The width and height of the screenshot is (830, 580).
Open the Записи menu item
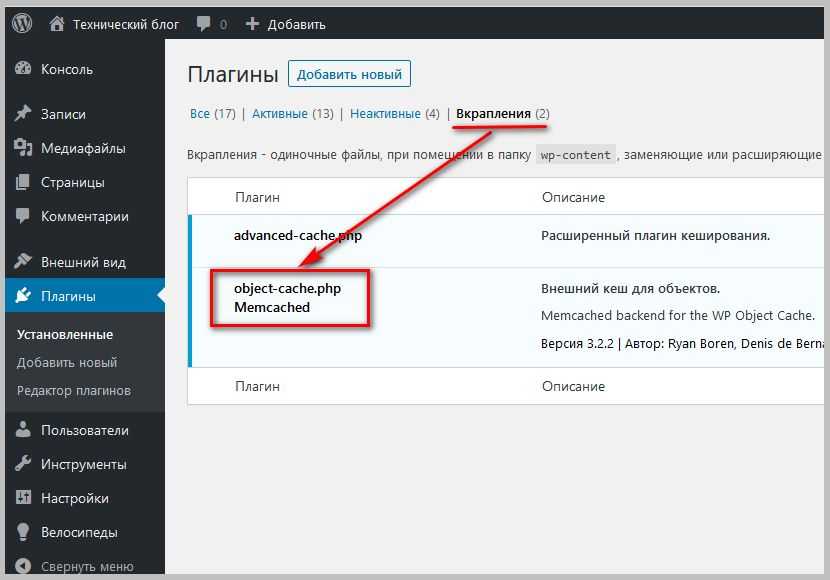(x=64, y=114)
